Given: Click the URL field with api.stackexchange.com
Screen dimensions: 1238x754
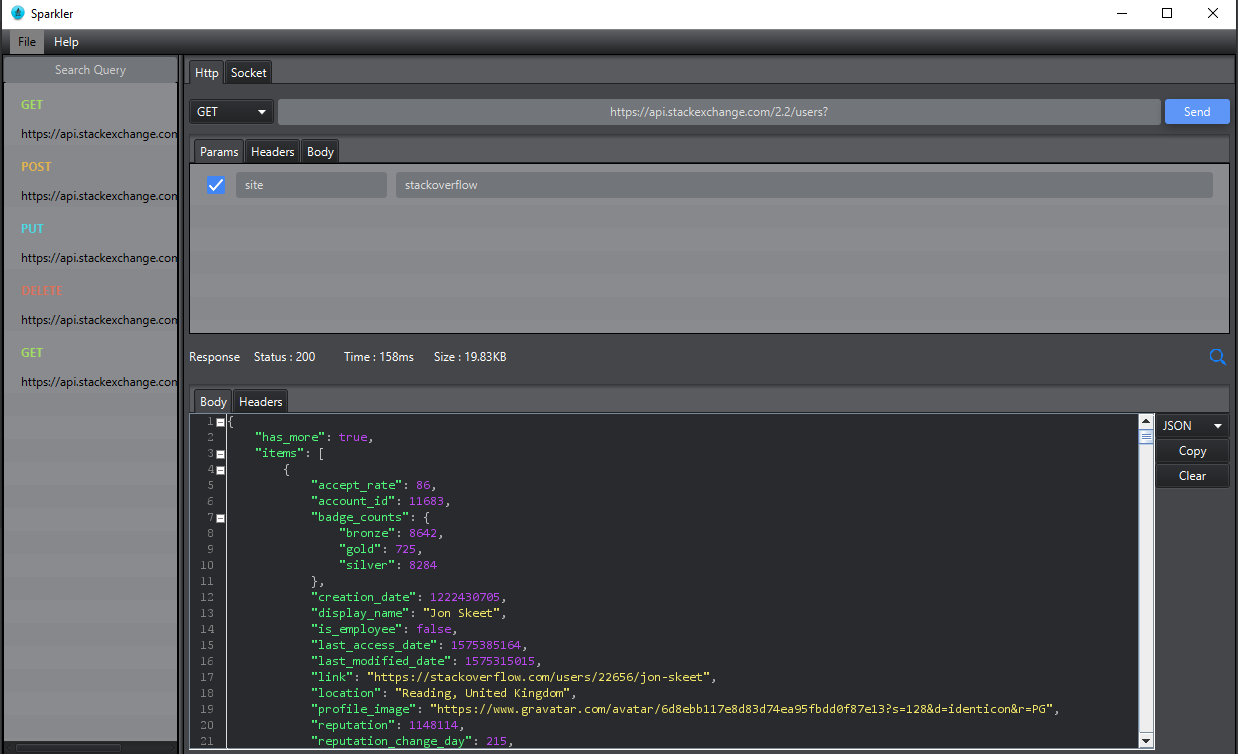Looking at the screenshot, I should [x=719, y=112].
